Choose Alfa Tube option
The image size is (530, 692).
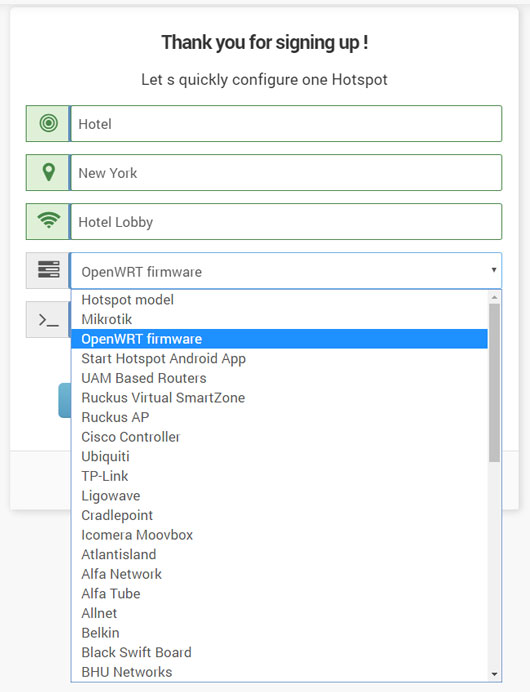click(x=279, y=594)
